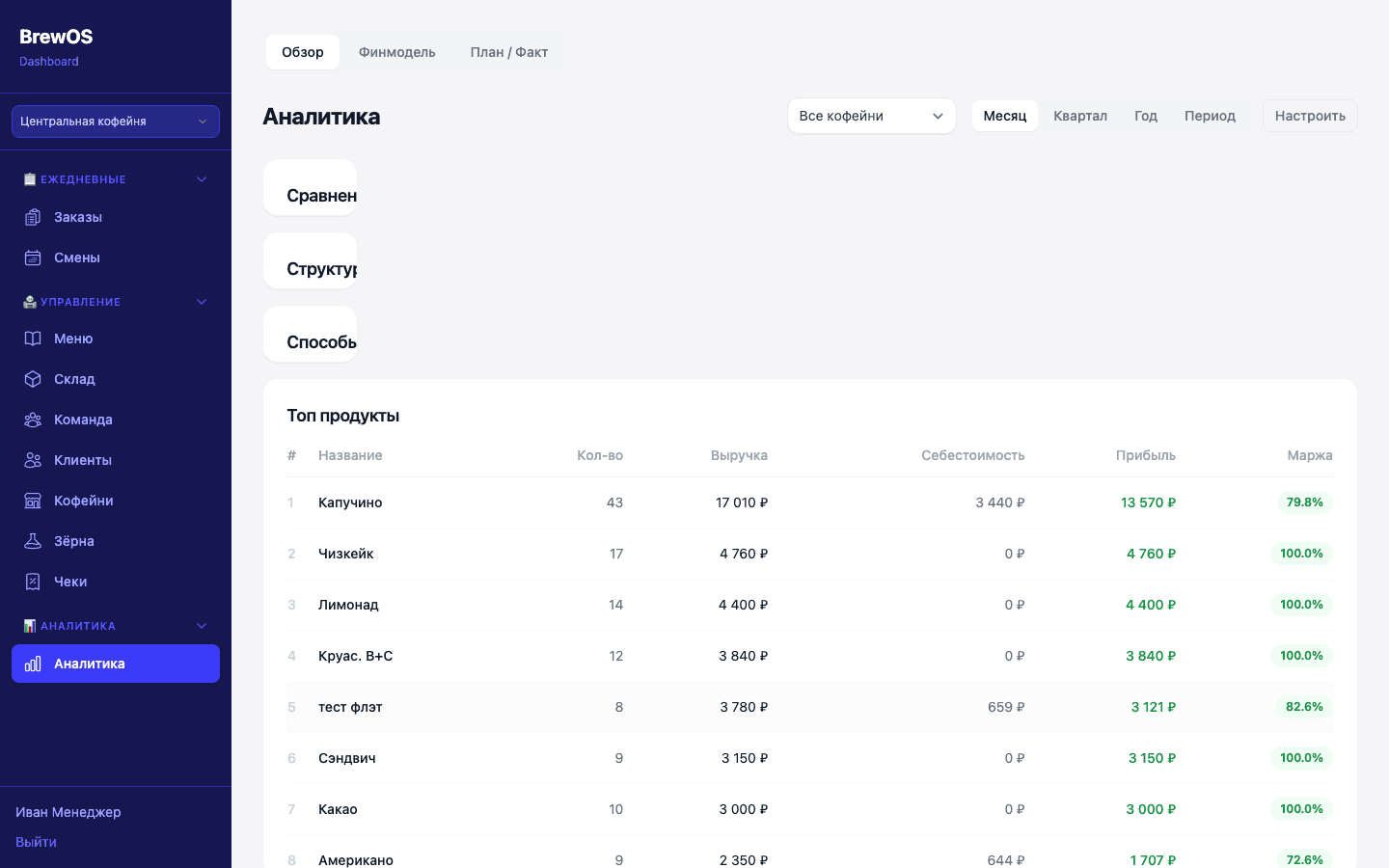Click the 79.8% margin badge
This screenshot has width=1389, height=868.
1304,502
